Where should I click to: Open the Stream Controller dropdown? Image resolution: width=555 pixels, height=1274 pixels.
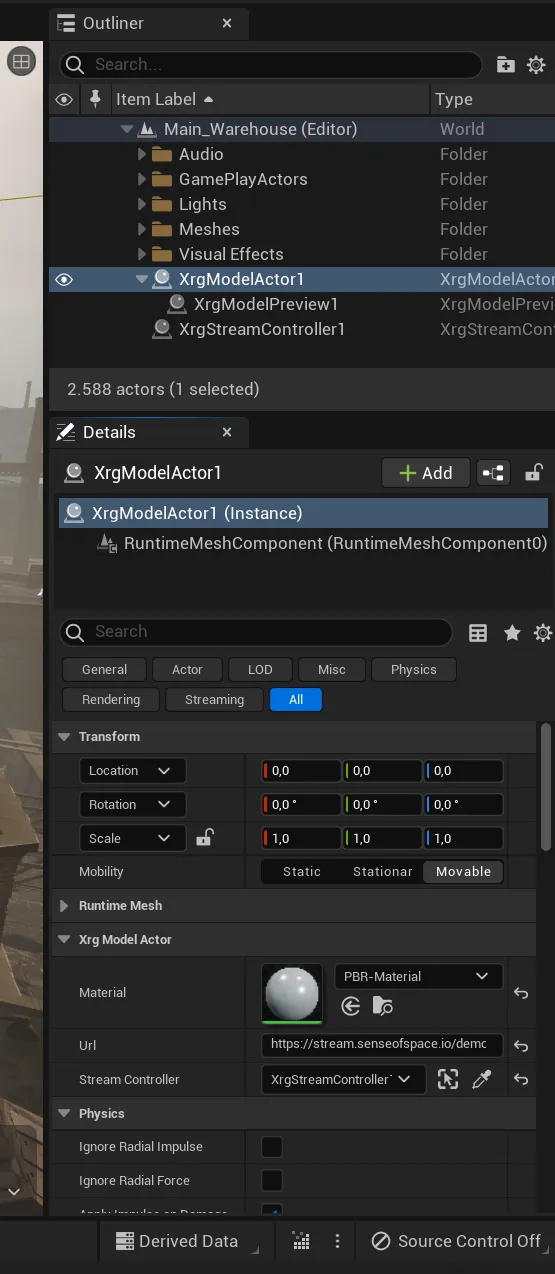click(343, 1079)
